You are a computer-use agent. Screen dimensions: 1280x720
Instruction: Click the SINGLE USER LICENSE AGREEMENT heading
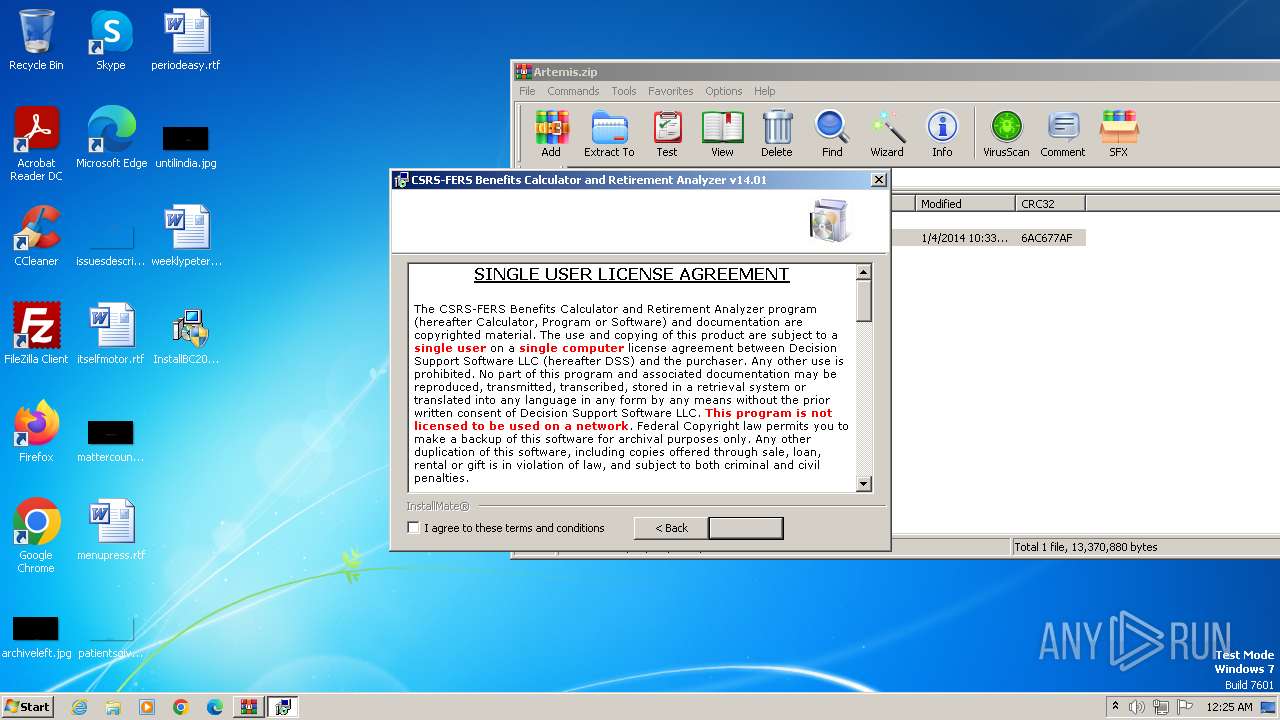[631, 274]
